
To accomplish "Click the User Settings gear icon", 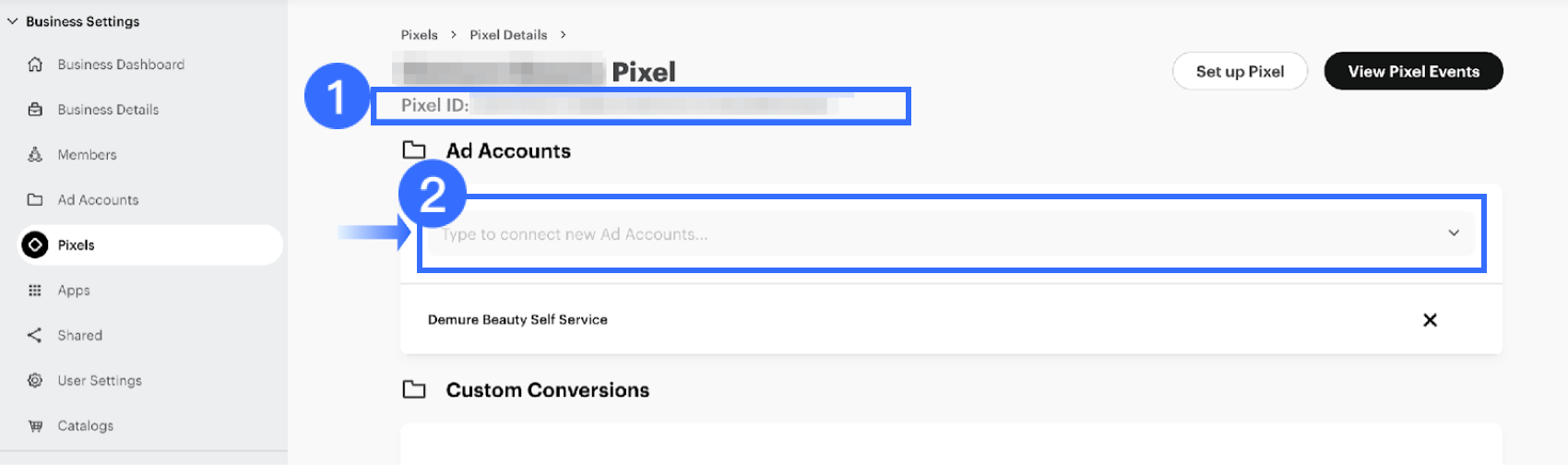I will tap(35, 381).
